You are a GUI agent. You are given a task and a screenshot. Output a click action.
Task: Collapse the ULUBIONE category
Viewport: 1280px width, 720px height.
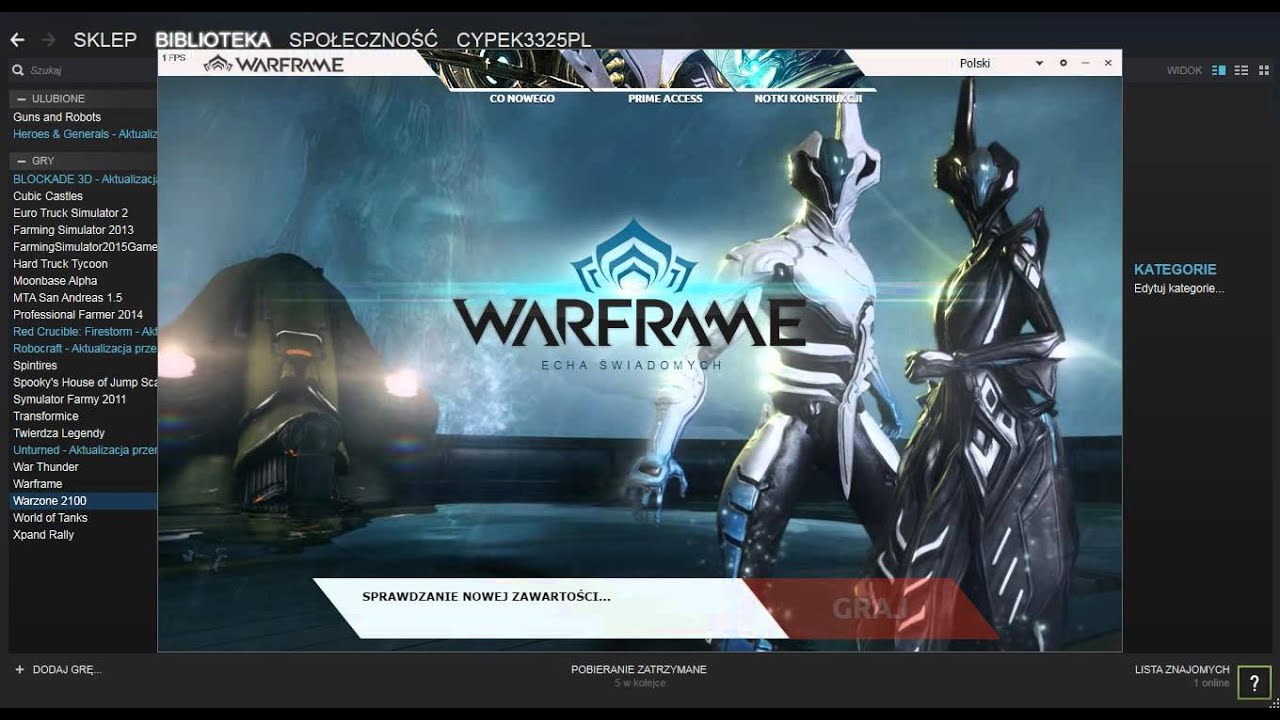(21, 99)
